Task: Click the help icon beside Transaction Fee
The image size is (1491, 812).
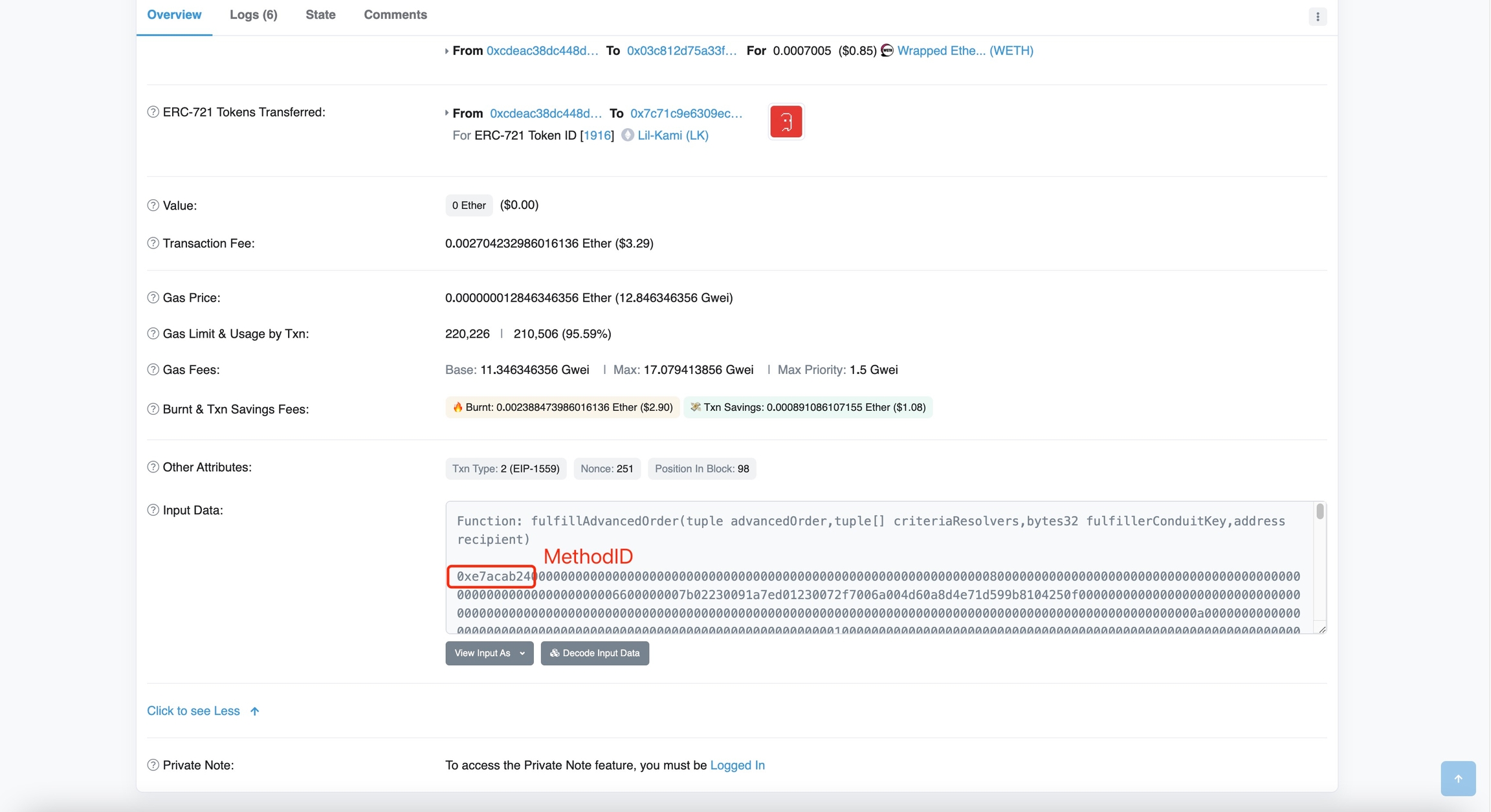Action: (153, 243)
